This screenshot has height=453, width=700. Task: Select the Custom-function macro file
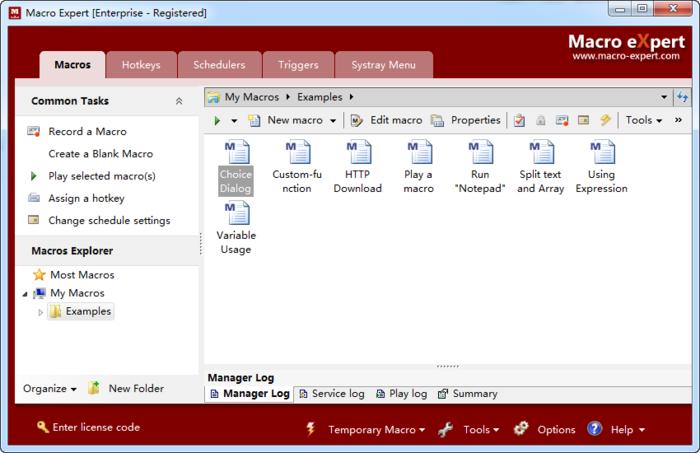coord(297,167)
